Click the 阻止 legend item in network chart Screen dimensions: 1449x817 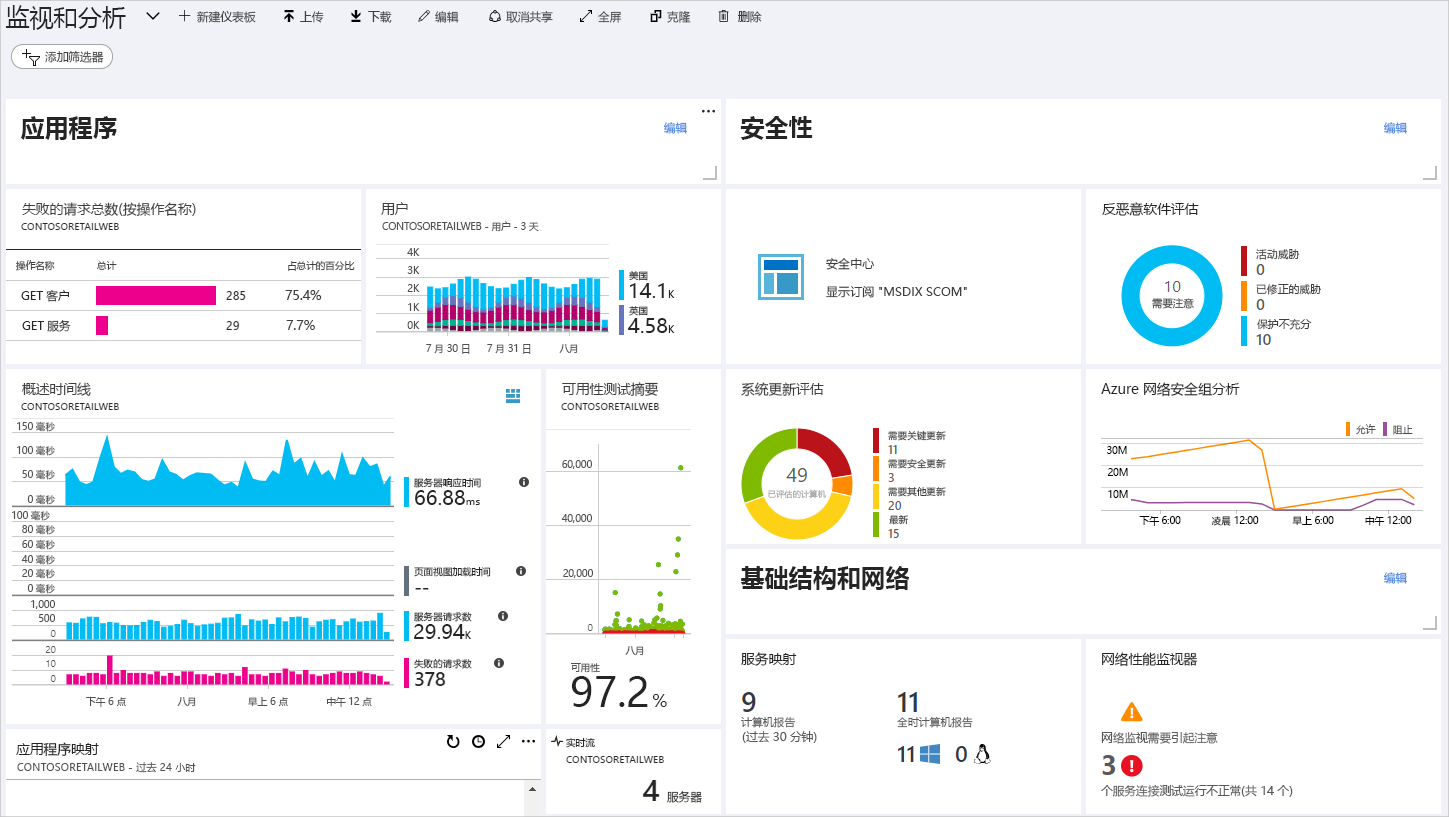[x=1398, y=429]
